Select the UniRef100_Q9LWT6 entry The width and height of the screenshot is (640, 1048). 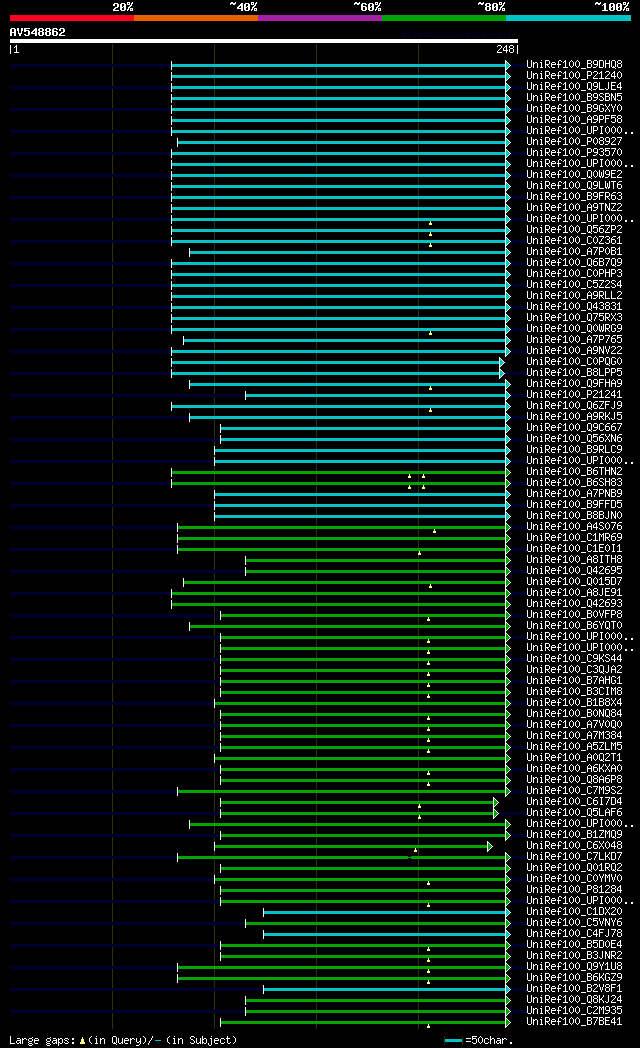click(574, 185)
